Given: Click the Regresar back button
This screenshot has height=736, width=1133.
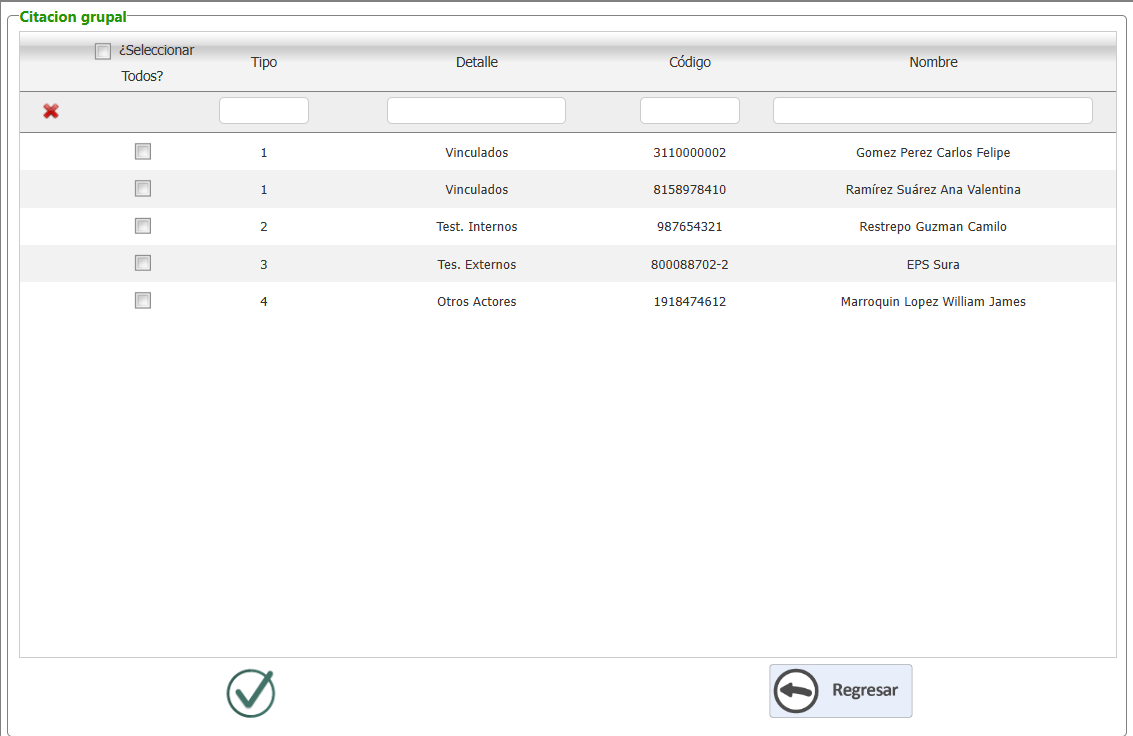Looking at the screenshot, I should [x=840, y=691].
